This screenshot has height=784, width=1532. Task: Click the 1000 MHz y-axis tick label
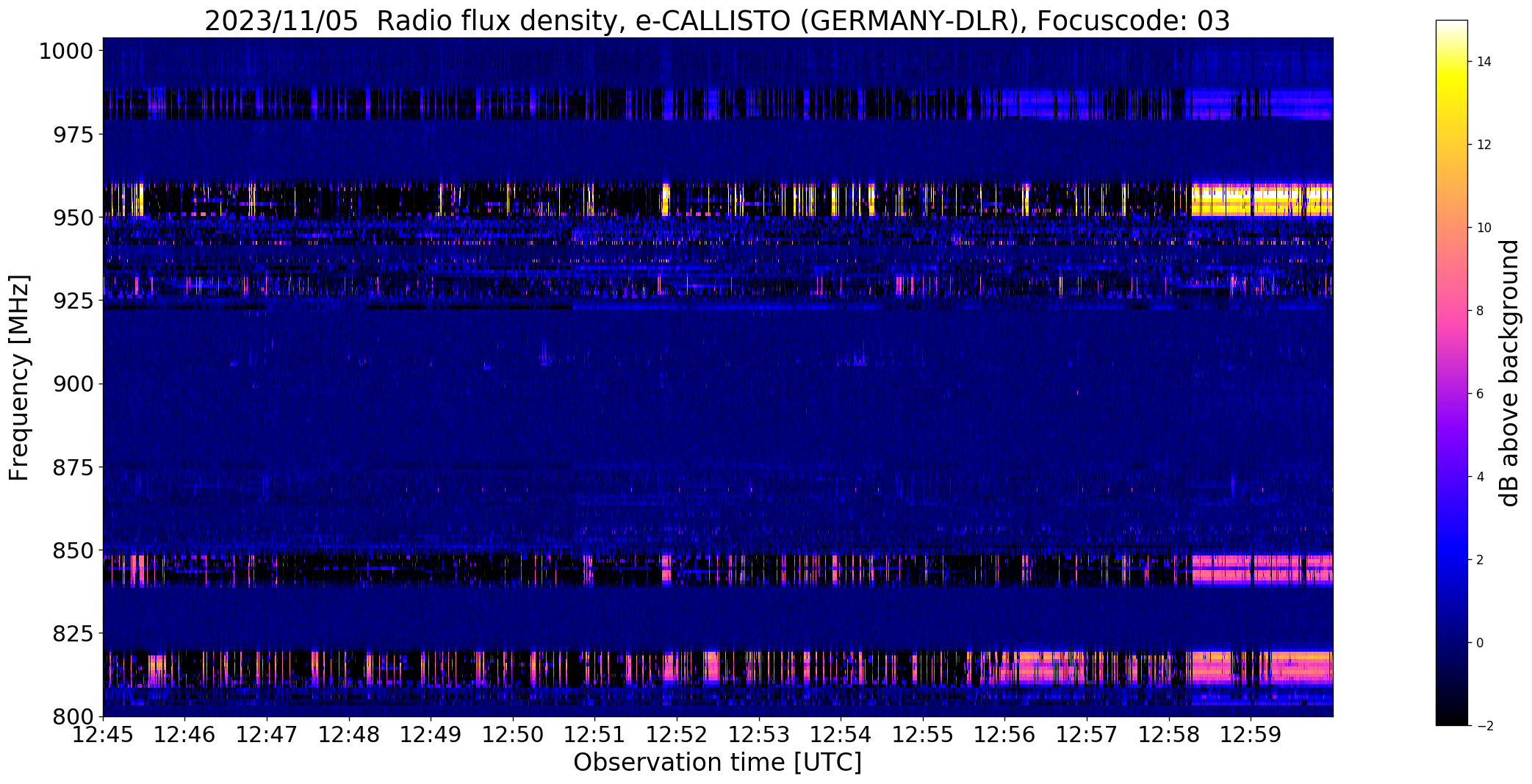click(66, 51)
